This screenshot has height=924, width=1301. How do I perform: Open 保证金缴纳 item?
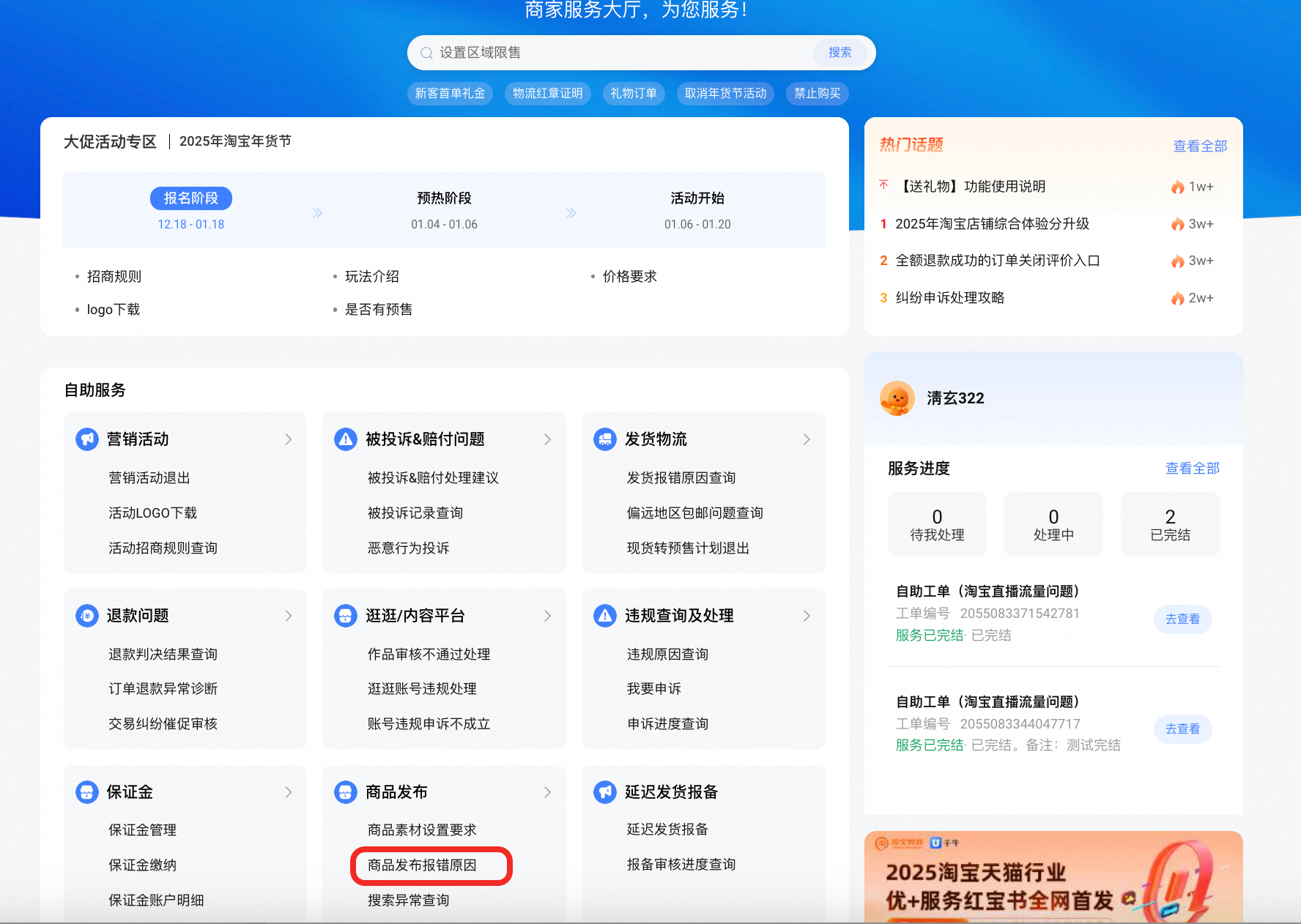pyautogui.click(x=143, y=865)
